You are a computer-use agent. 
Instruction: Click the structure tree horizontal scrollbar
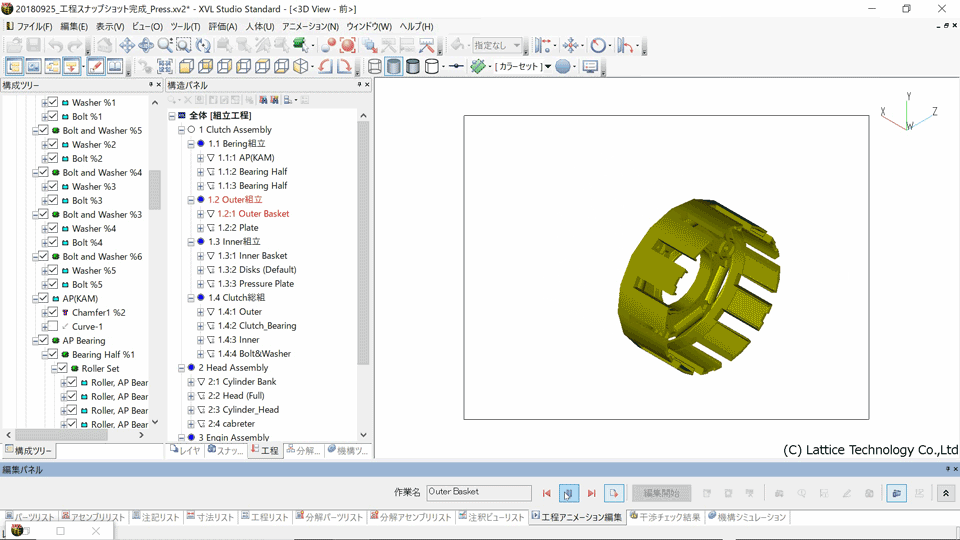click(x=61, y=435)
